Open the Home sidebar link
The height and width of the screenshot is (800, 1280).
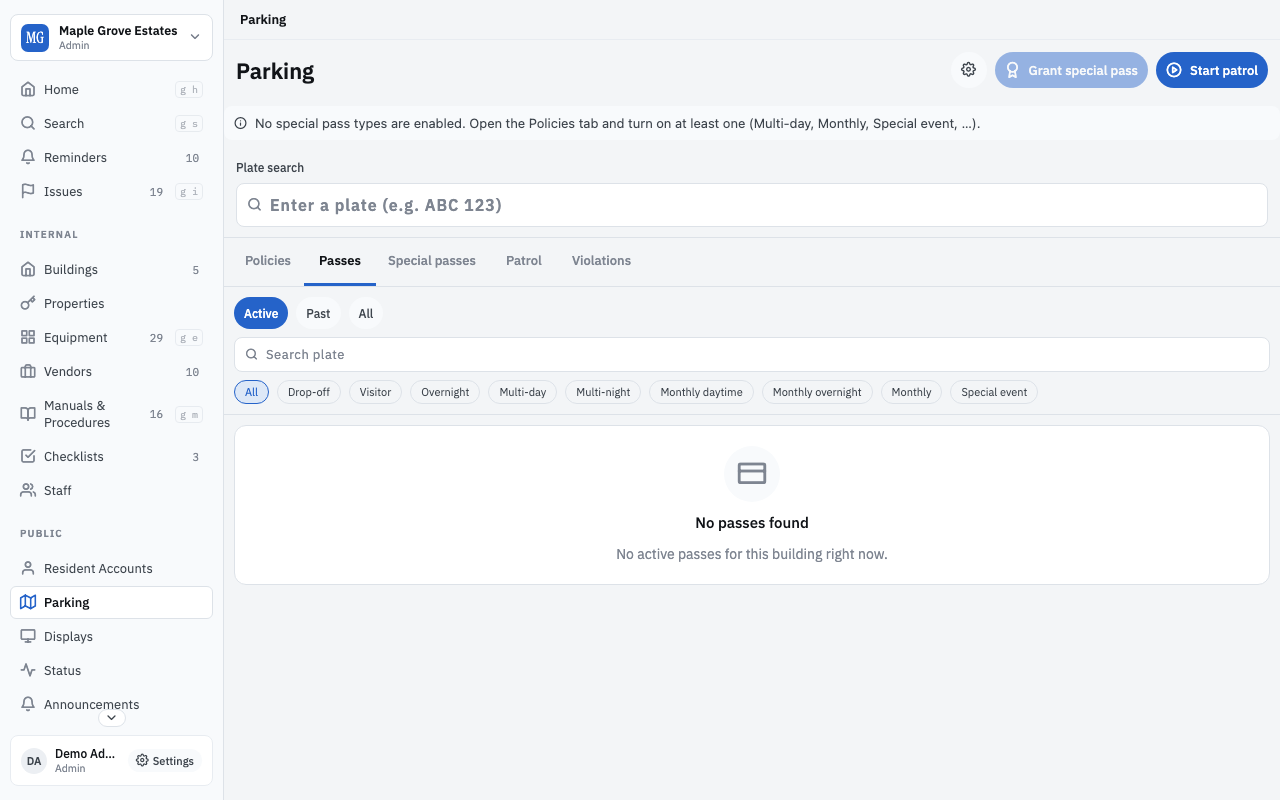111,89
